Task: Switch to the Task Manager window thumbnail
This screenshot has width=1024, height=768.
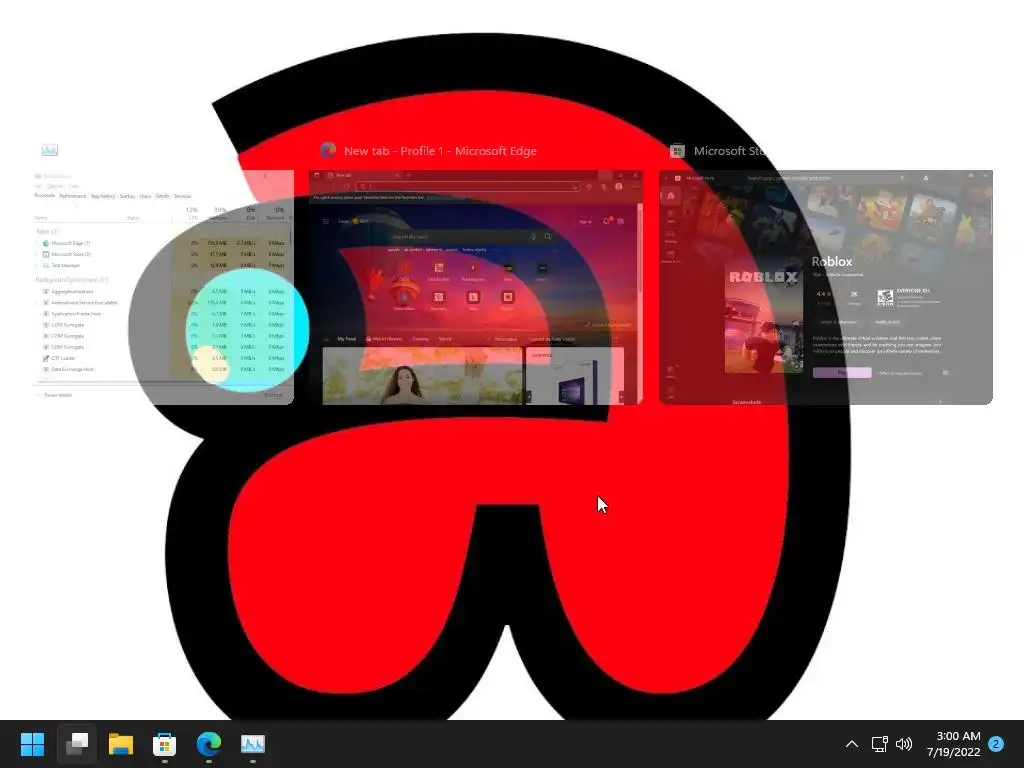Action: [x=163, y=287]
